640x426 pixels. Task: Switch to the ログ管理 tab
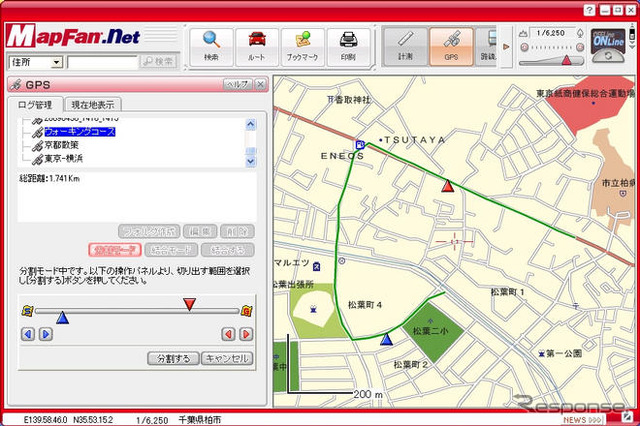pyautogui.click(x=35, y=105)
